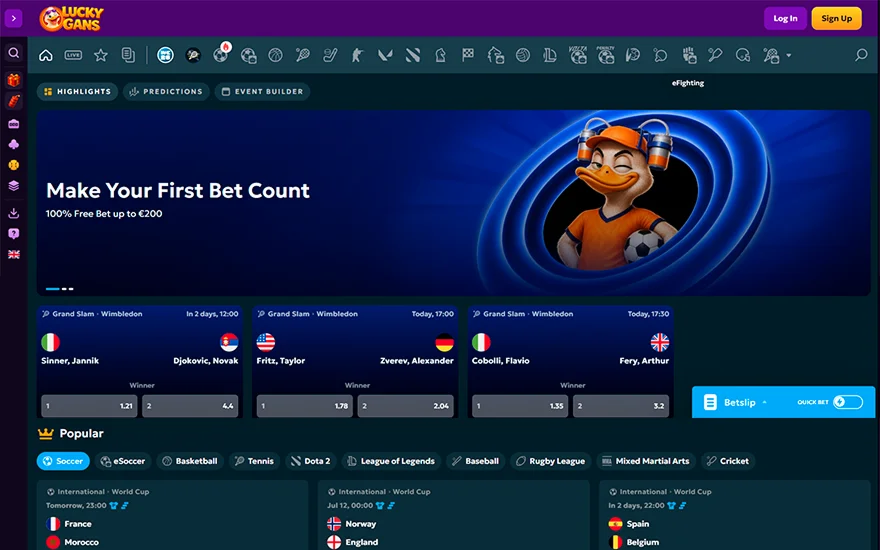Open the Event Builder tab
Image resolution: width=880 pixels, height=550 pixels.
point(262,91)
